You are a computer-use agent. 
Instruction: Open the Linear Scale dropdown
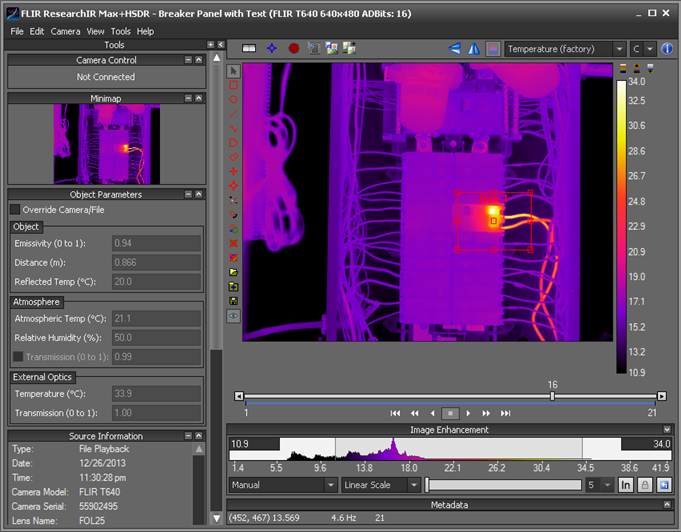(x=381, y=485)
